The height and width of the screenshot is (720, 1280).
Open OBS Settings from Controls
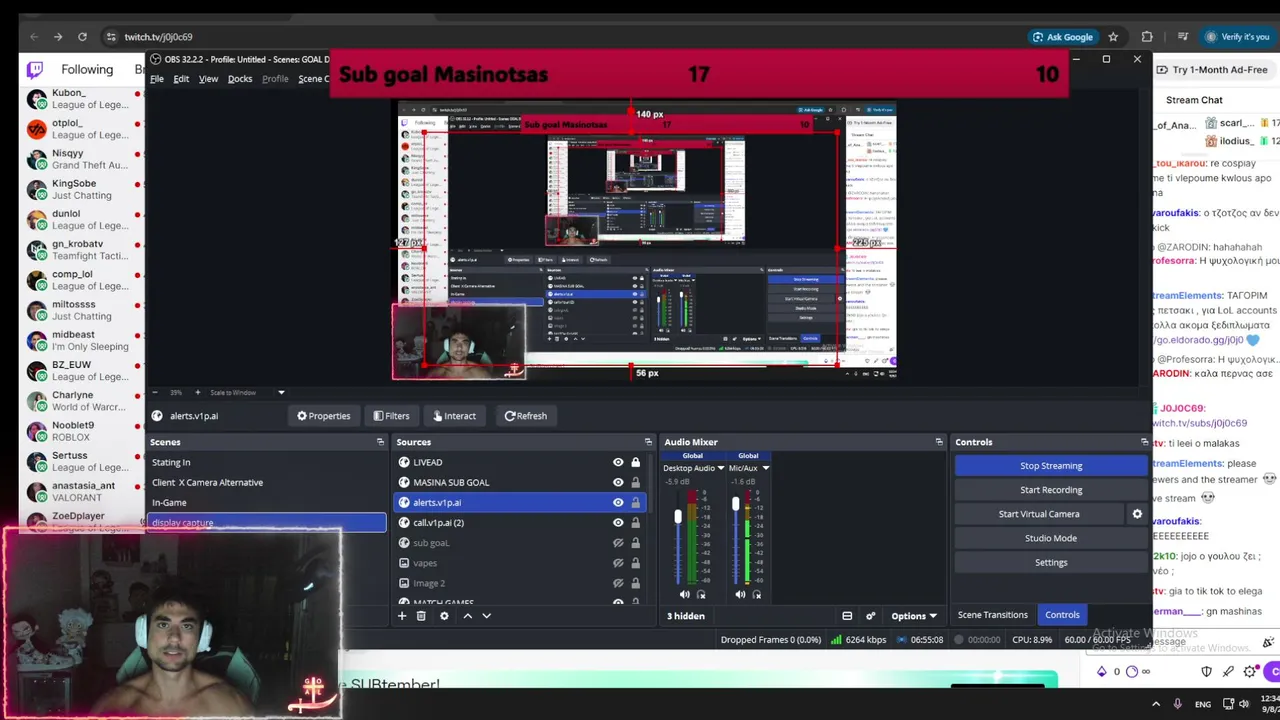click(1051, 562)
